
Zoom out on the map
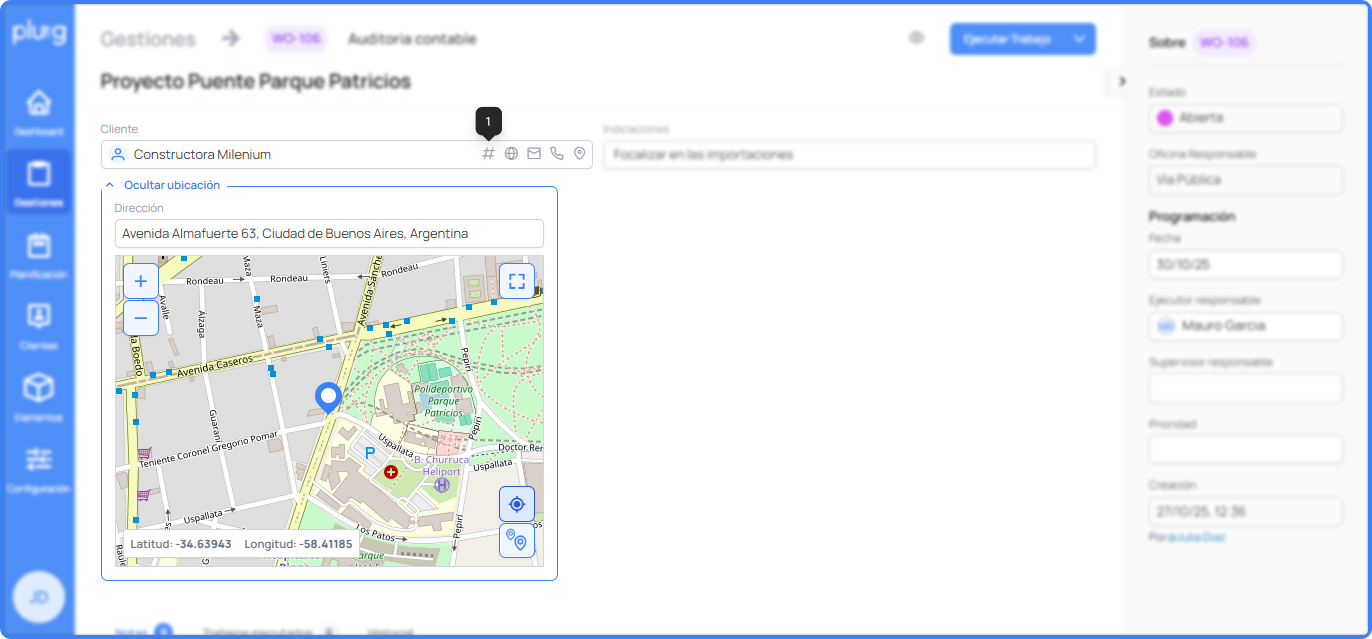click(141, 318)
